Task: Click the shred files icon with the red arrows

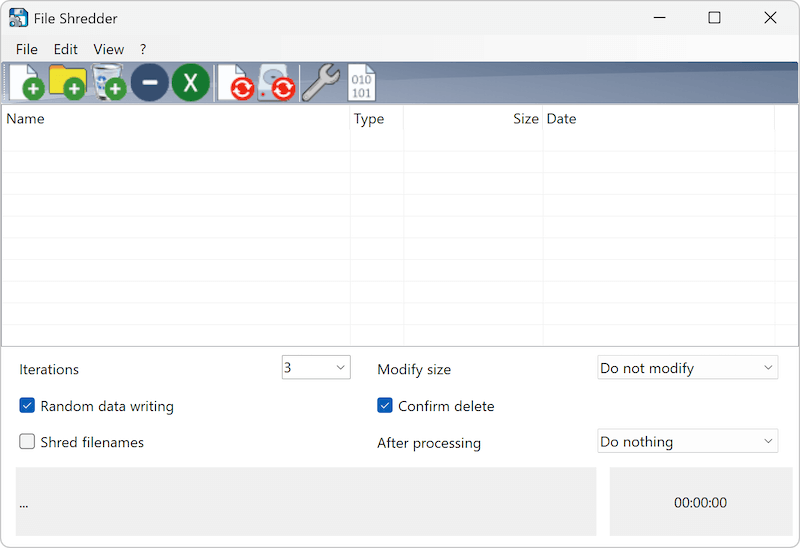Action: point(235,83)
